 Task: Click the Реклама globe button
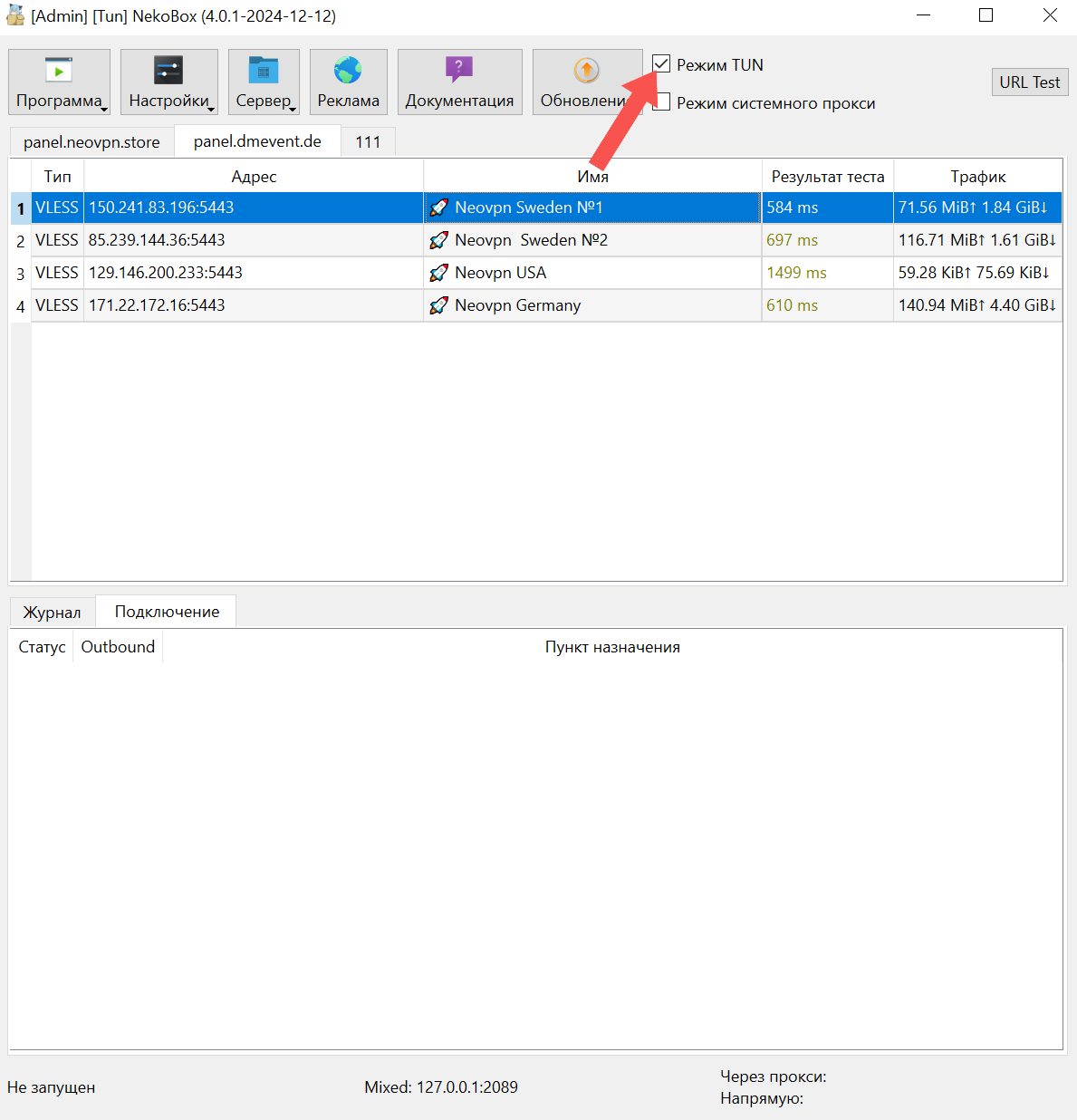[349, 82]
